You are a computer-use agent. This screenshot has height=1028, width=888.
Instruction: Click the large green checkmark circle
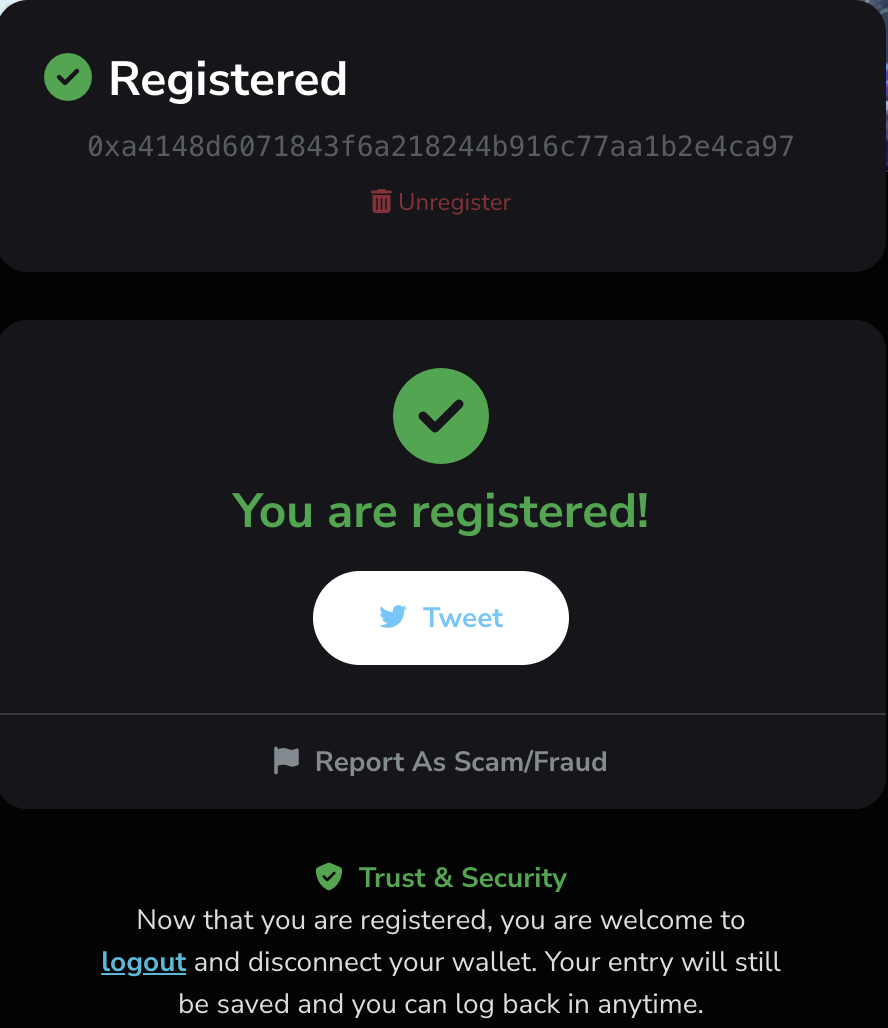(x=441, y=415)
